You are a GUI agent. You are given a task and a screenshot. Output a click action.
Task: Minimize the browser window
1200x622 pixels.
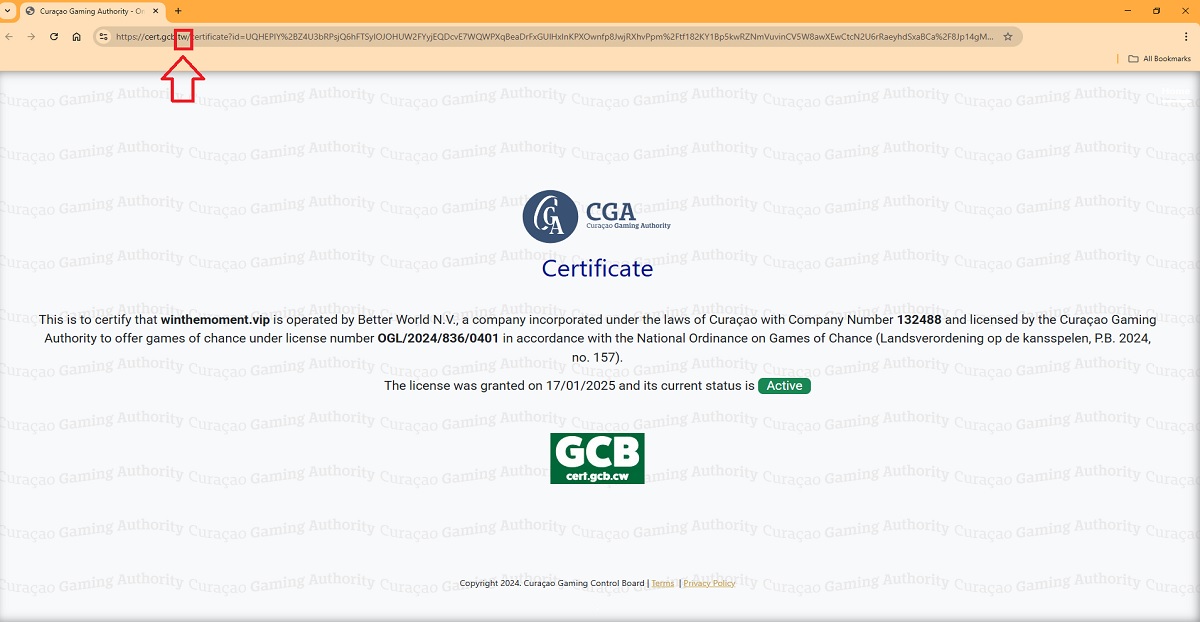(1128, 11)
